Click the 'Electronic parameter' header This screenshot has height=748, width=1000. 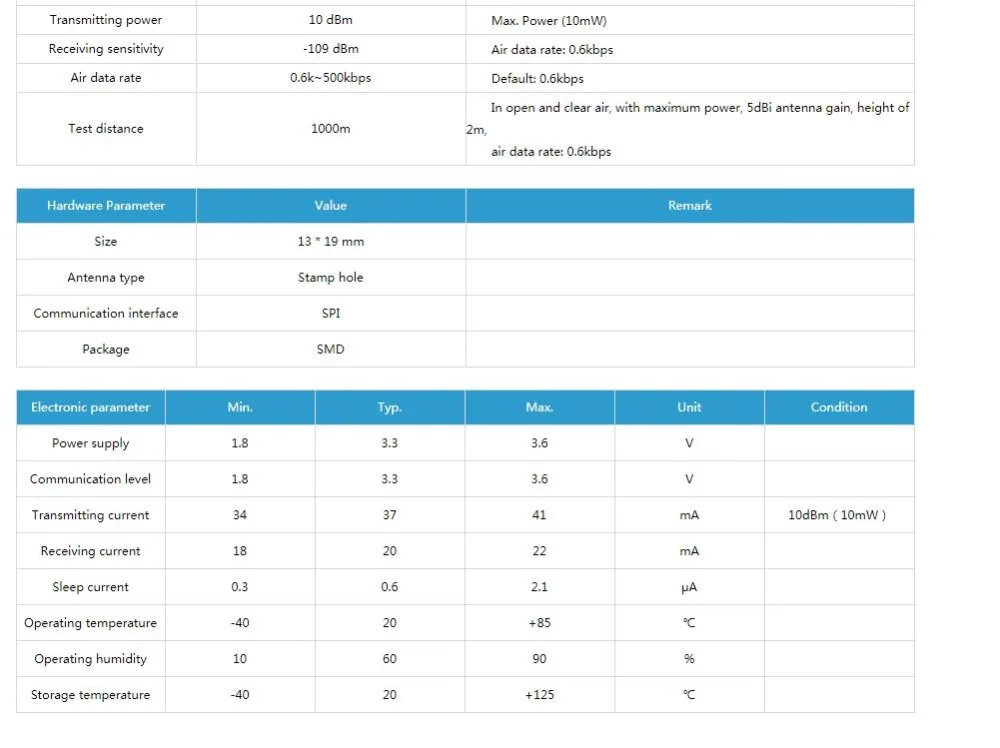[91, 407]
